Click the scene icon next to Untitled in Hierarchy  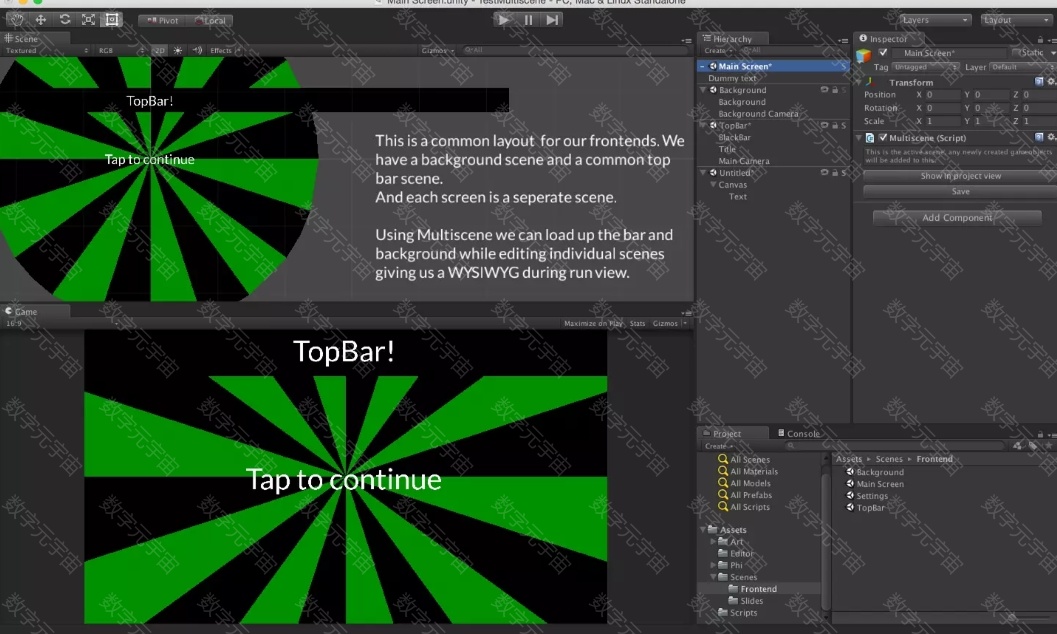tap(713, 172)
